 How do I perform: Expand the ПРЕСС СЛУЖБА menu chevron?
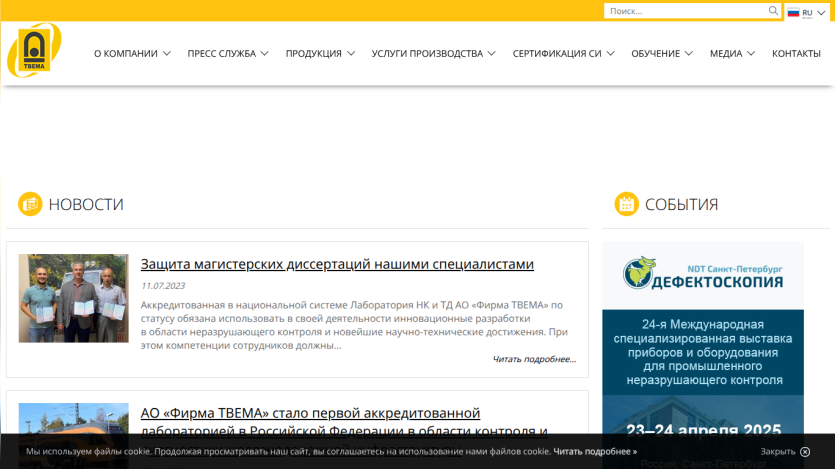click(265, 53)
